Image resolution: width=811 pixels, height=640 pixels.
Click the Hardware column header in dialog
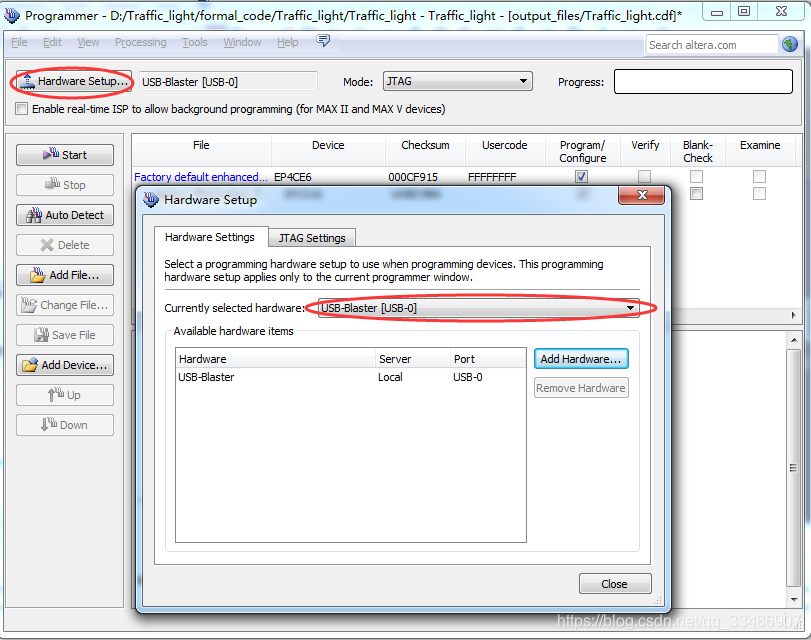(275, 359)
